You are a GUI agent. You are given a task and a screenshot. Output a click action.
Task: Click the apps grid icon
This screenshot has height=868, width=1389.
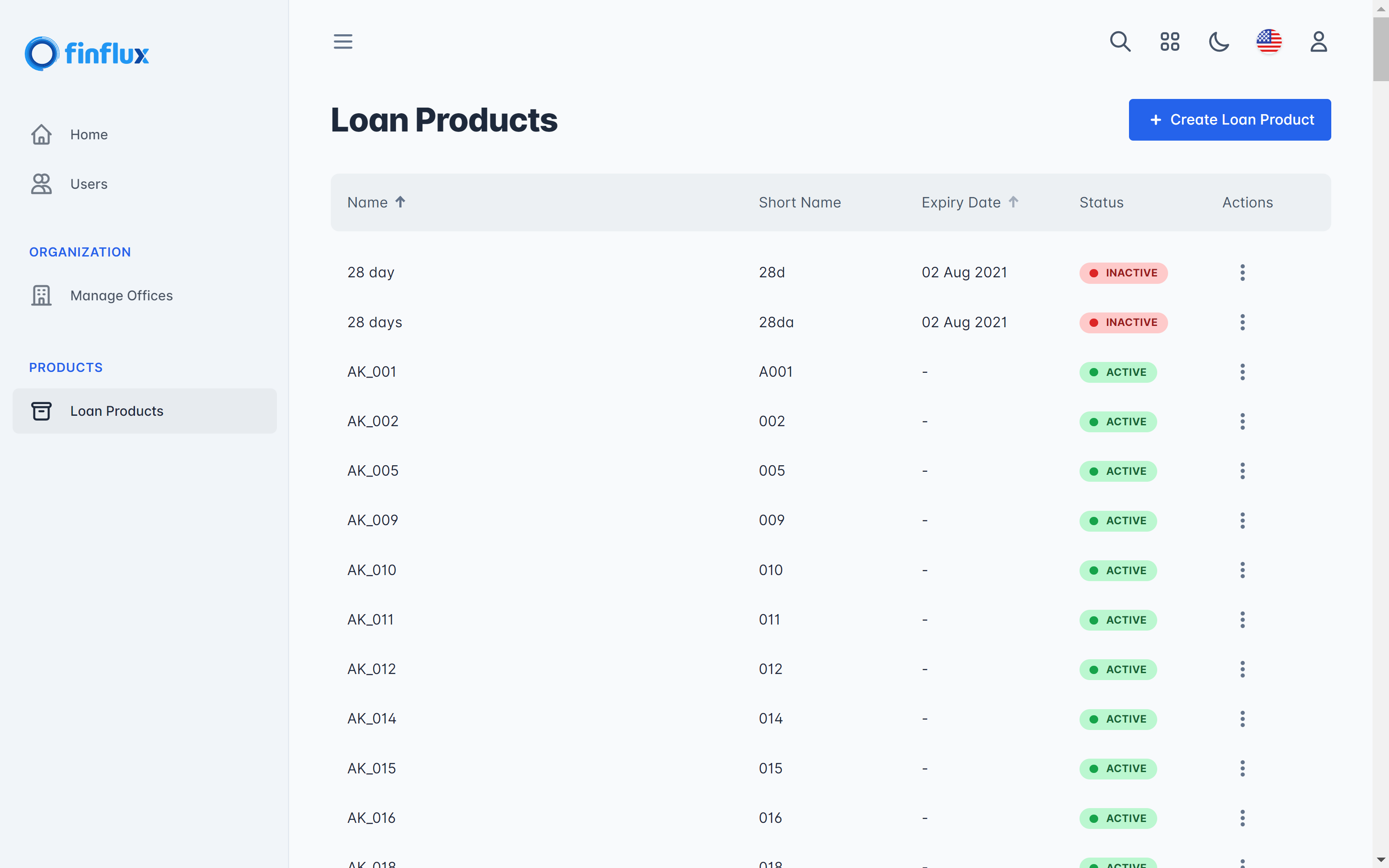click(1170, 42)
